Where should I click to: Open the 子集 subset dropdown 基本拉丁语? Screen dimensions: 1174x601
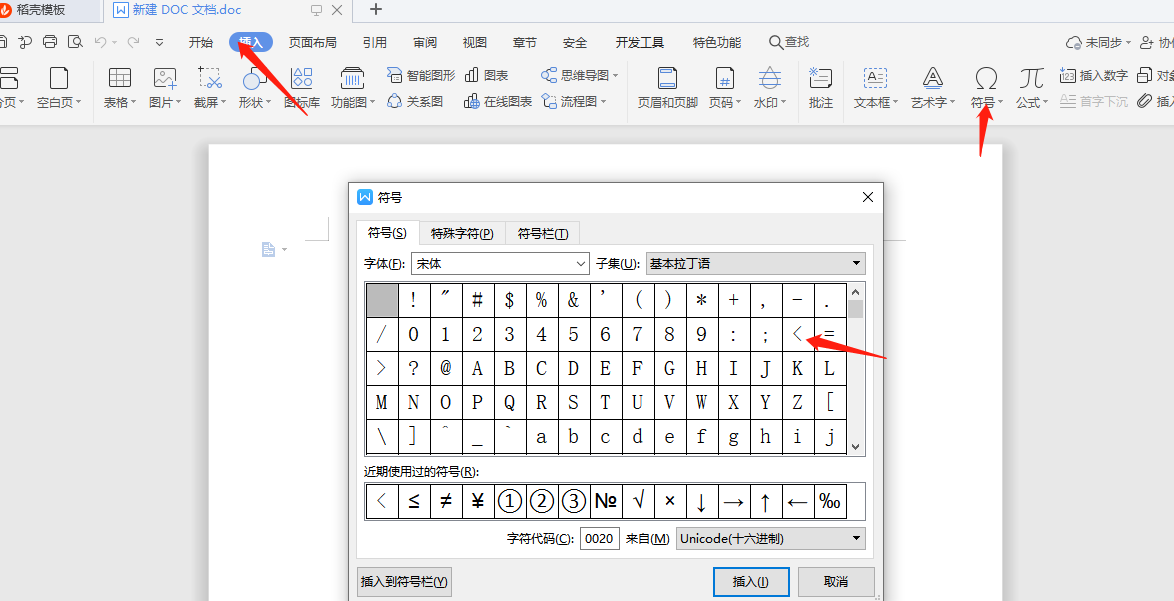[755, 263]
